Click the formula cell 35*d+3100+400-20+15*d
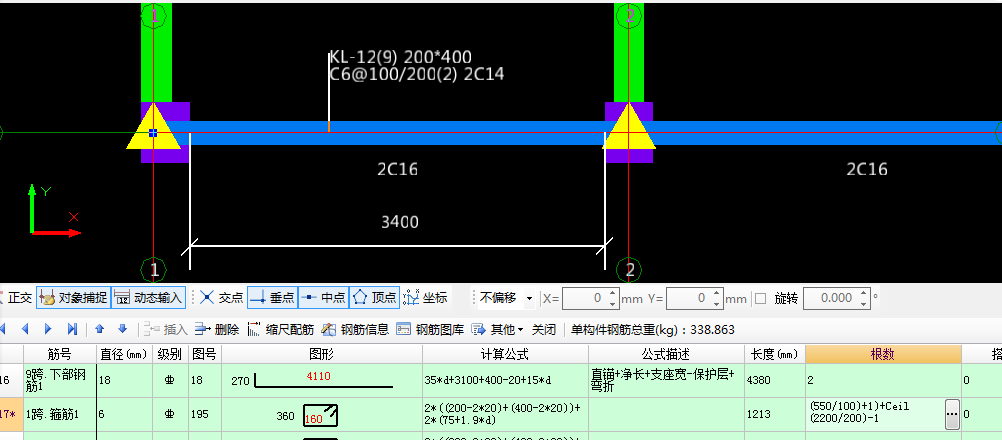Screen dimensions: 1002x440 click(x=505, y=380)
